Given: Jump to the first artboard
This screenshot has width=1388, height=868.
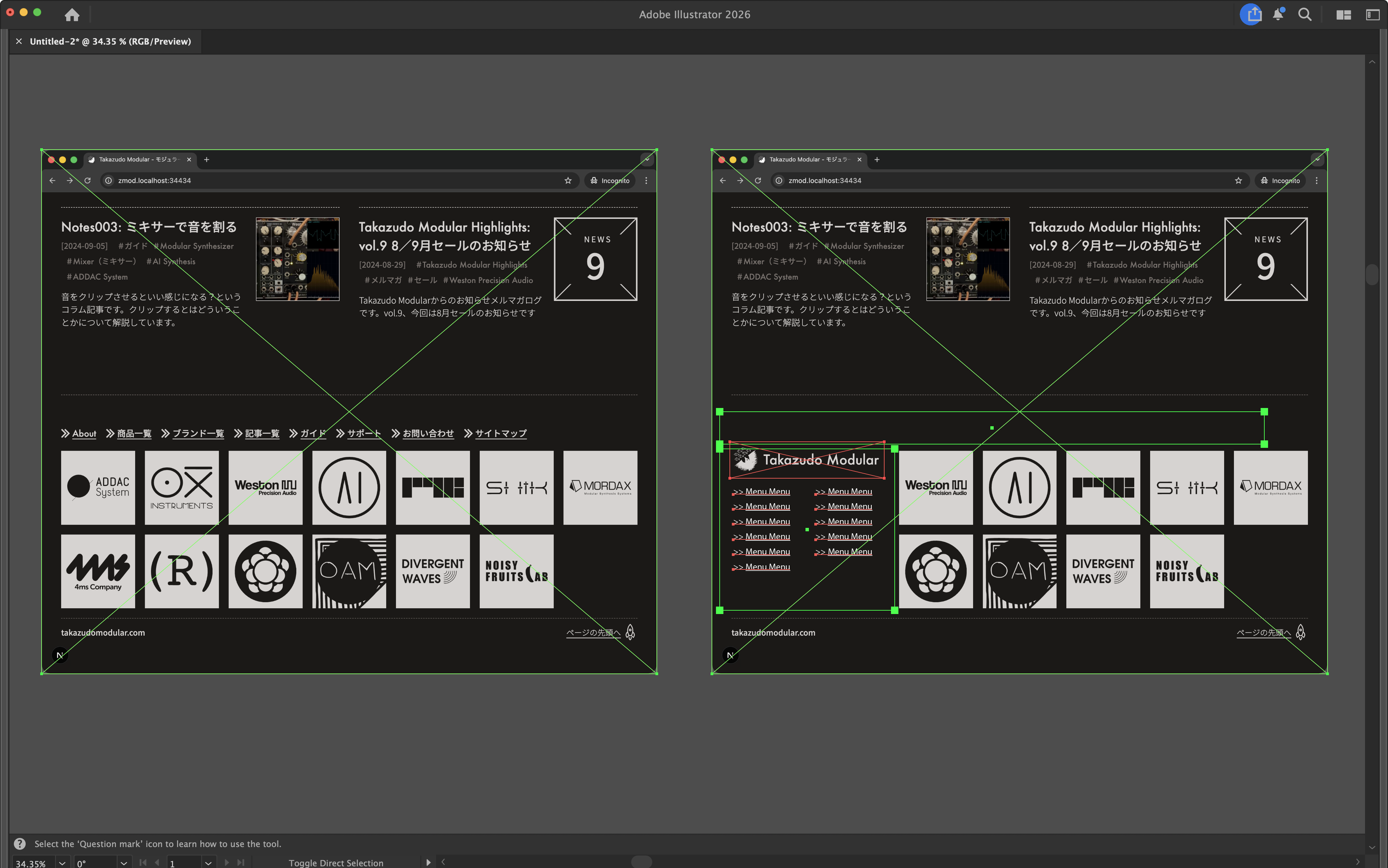Looking at the screenshot, I should tap(143, 862).
